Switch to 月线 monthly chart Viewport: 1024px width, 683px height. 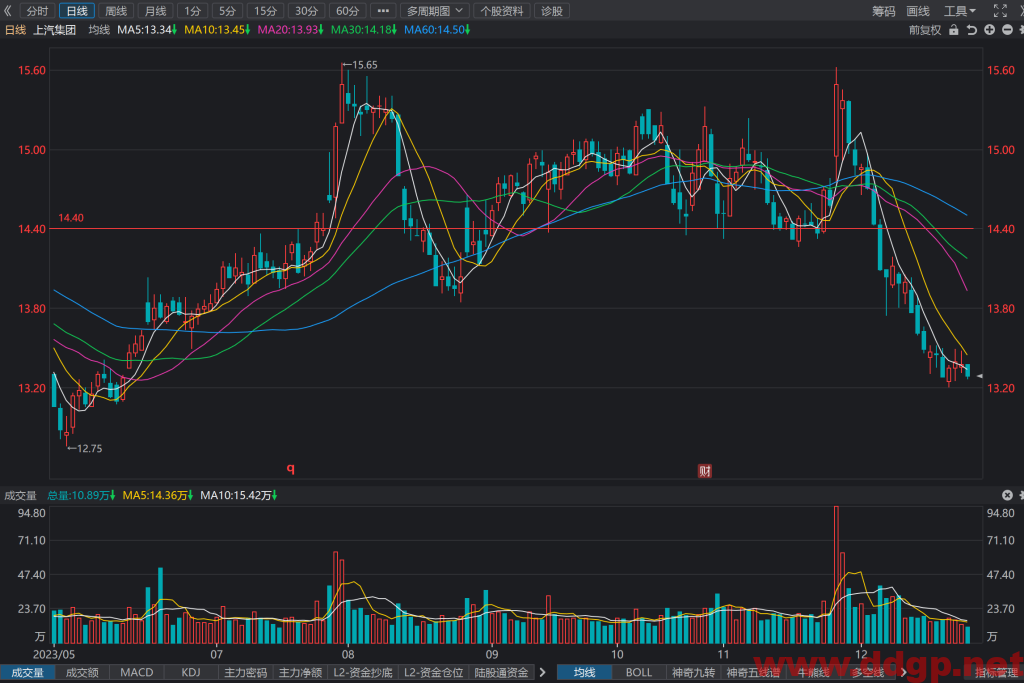coord(155,10)
